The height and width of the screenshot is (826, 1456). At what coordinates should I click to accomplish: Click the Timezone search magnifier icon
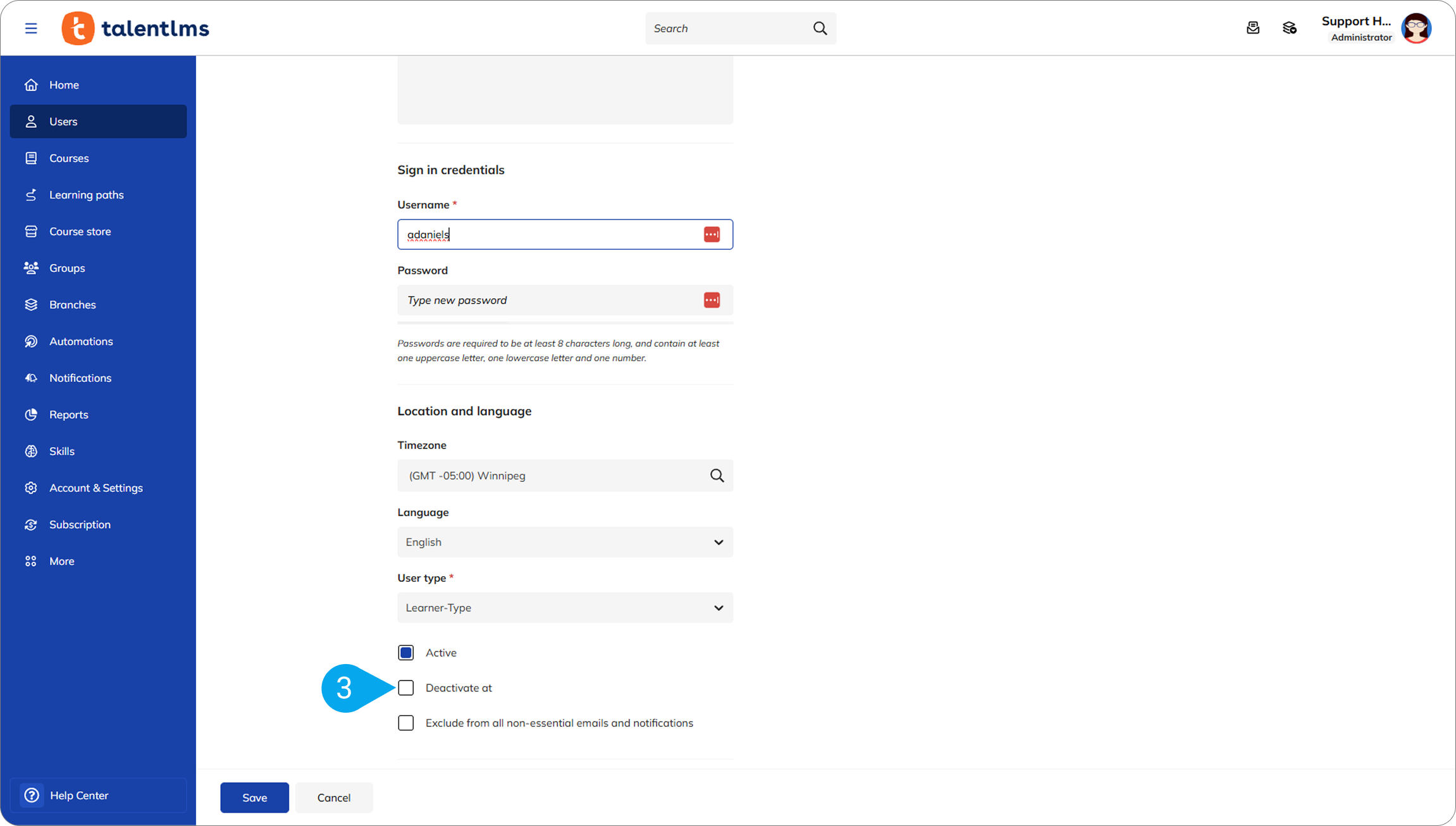point(717,476)
